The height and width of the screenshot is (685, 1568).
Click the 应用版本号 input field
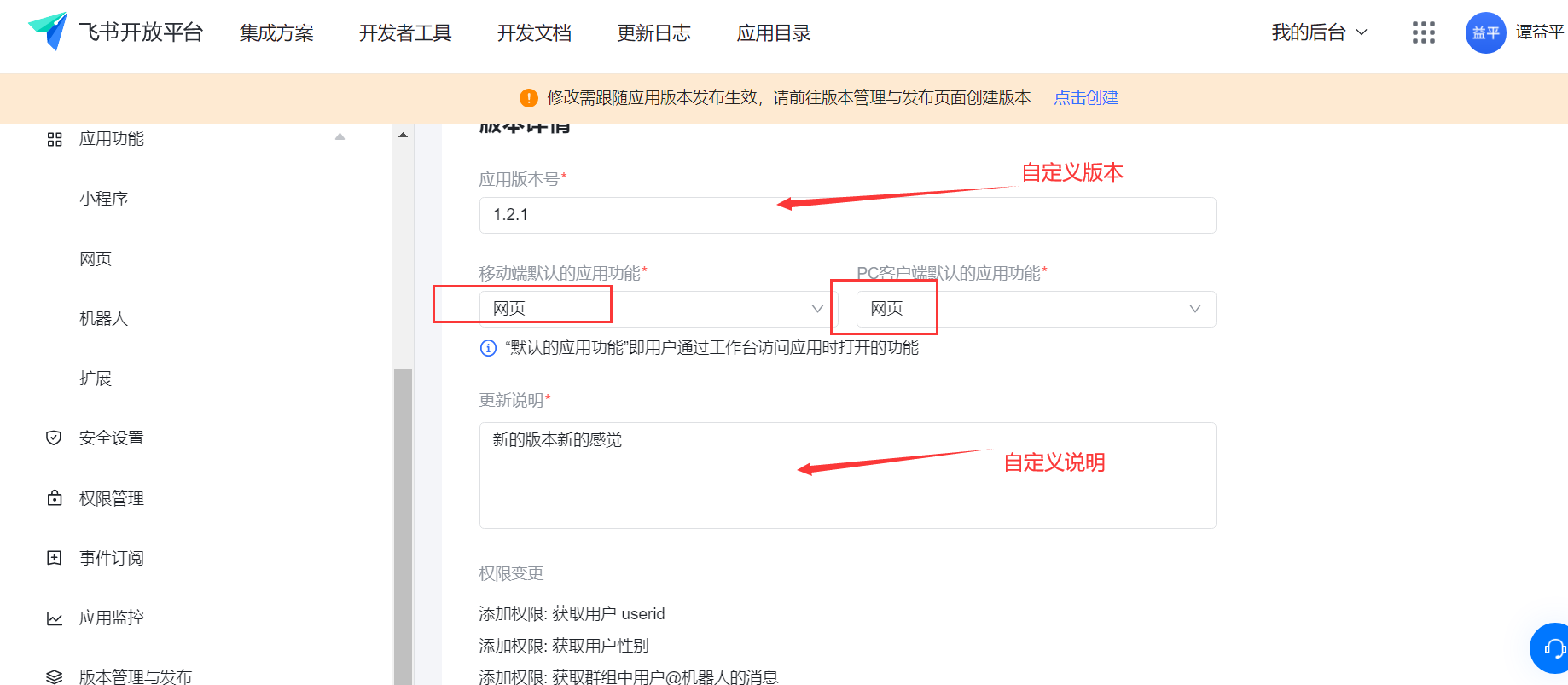[x=846, y=215]
